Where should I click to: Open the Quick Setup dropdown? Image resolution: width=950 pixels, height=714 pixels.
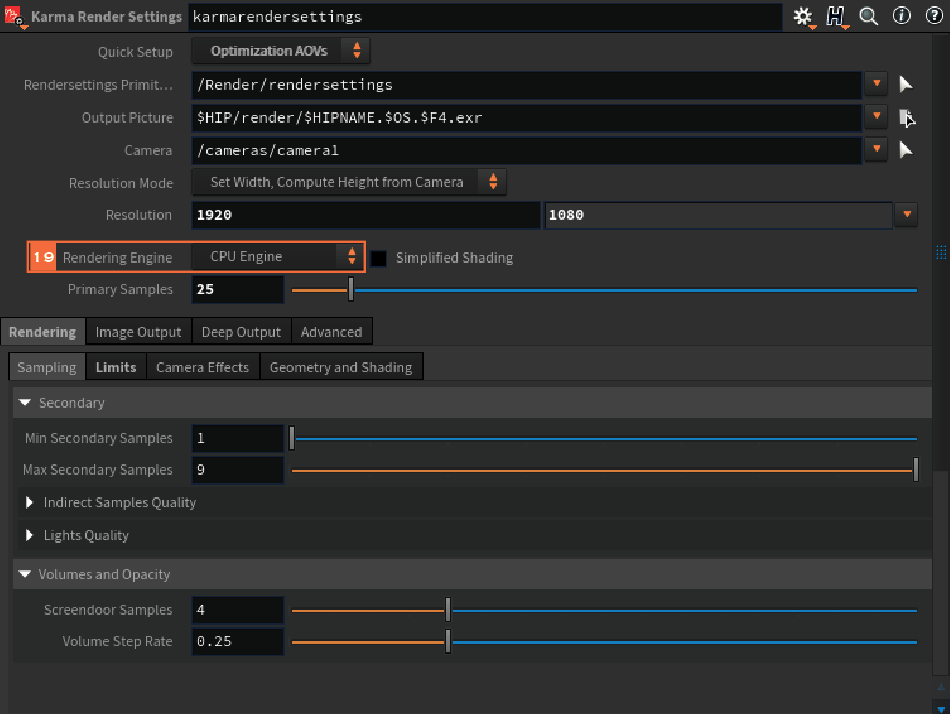[281, 51]
